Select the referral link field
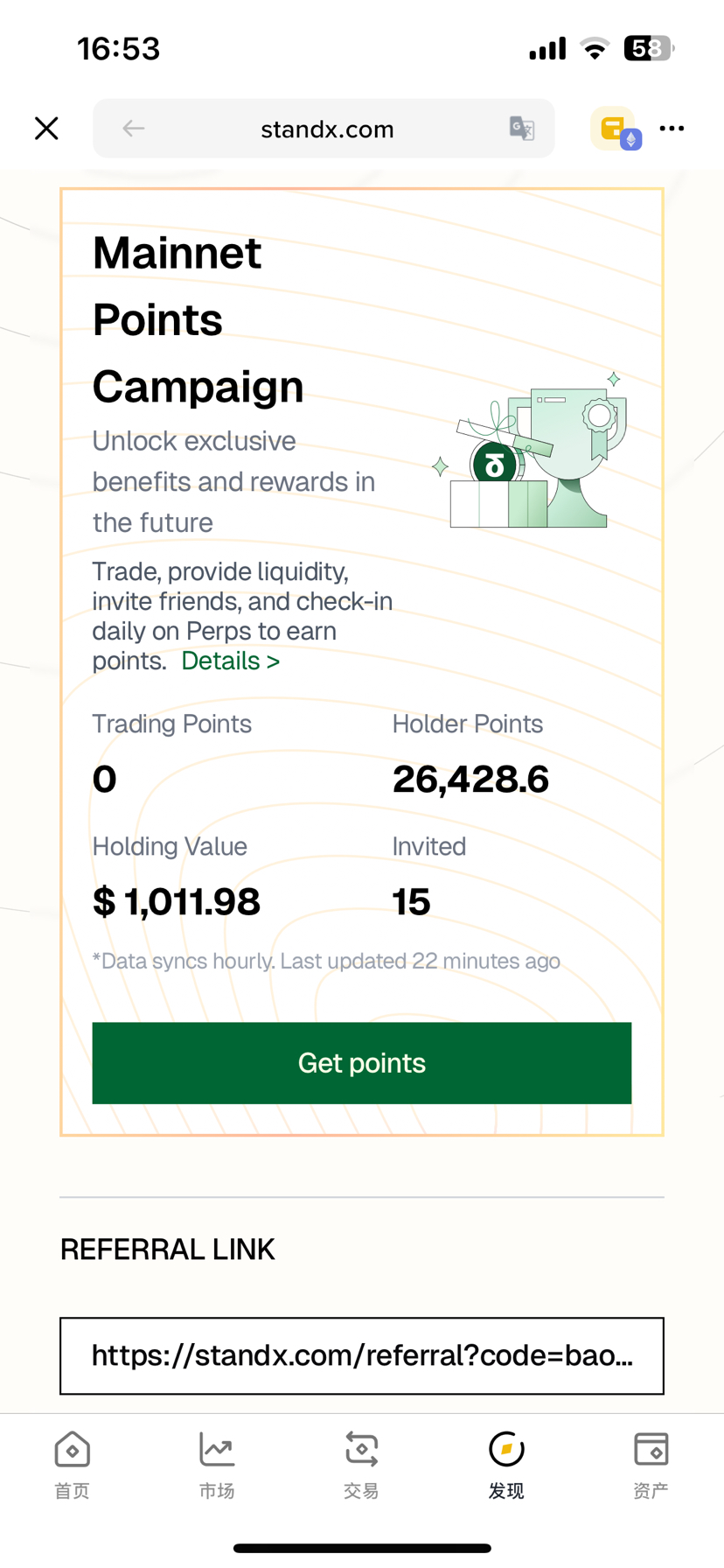724x1568 pixels. click(362, 1355)
